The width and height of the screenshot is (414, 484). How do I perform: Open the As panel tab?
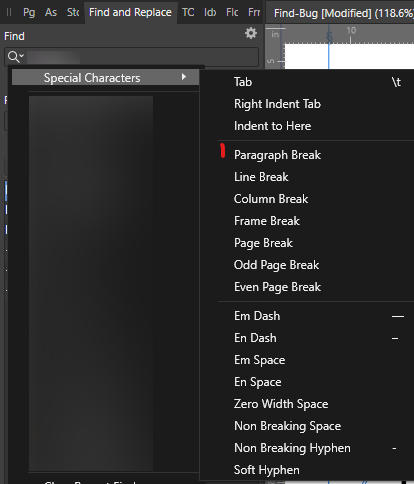pos(51,13)
